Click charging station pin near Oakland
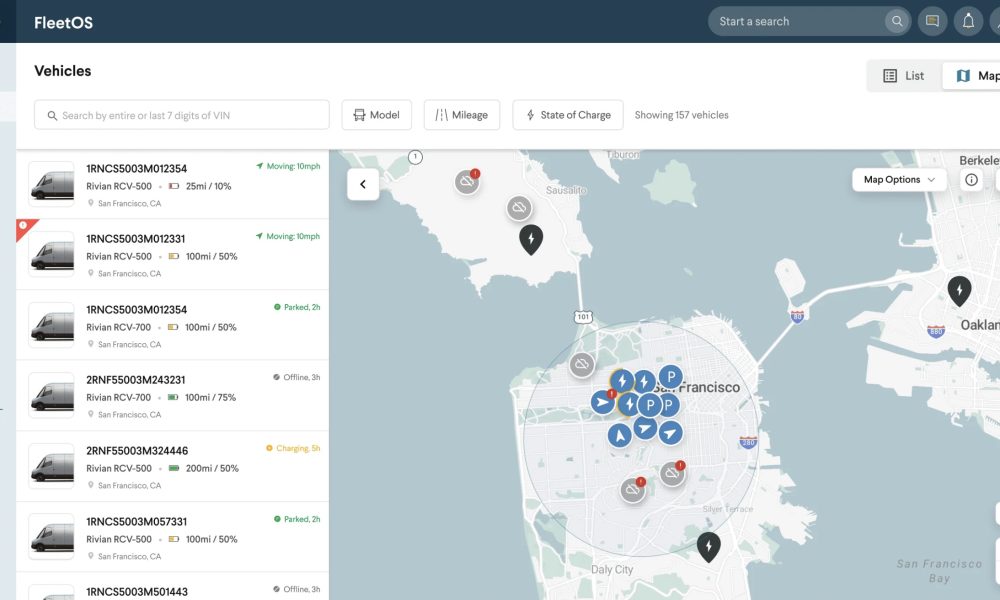 tap(959, 291)
